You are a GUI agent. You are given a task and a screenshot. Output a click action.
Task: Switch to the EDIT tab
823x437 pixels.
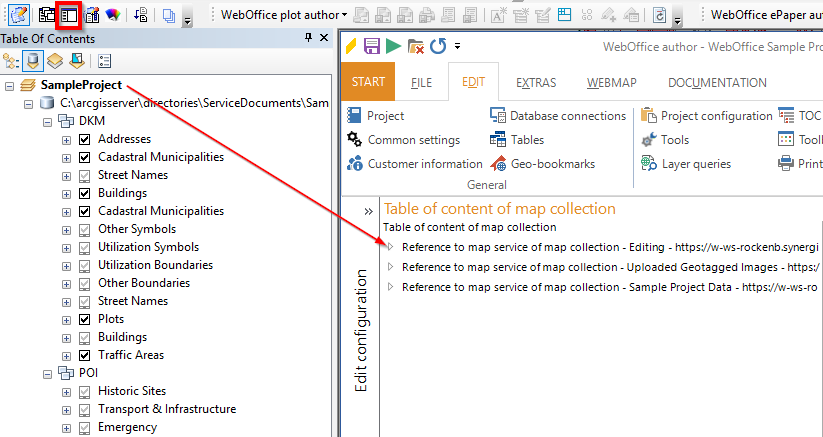(x=473, y=82)
